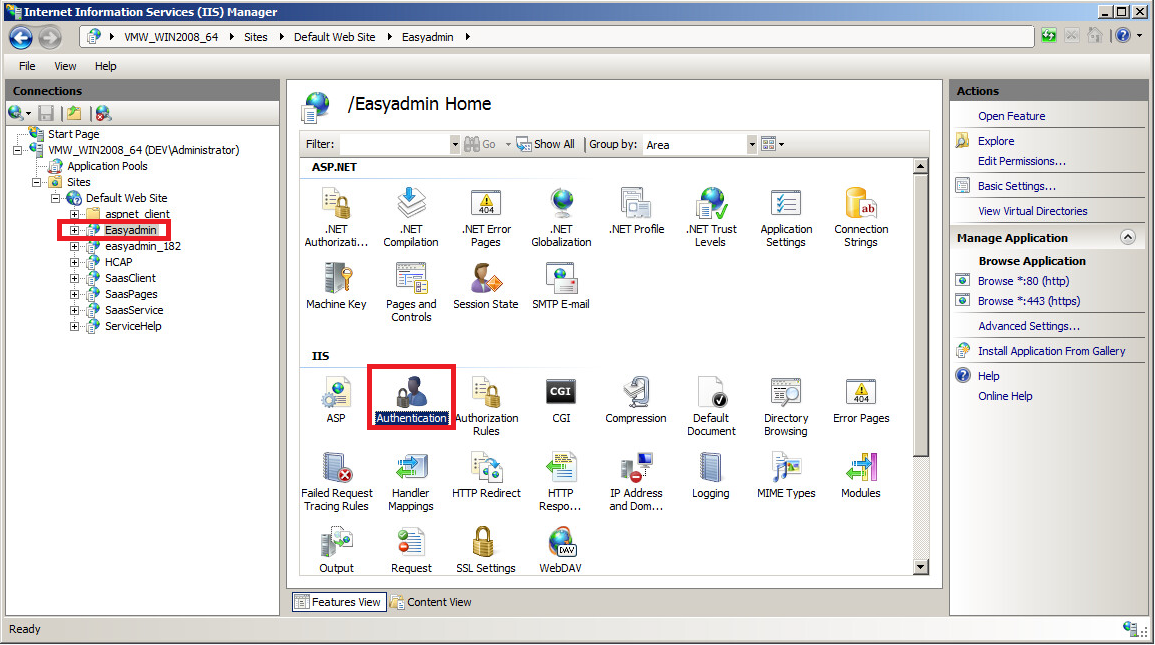Click the Advanced Settings link
This screenshot has width=1155, height=645.
tap(1028, 326)
